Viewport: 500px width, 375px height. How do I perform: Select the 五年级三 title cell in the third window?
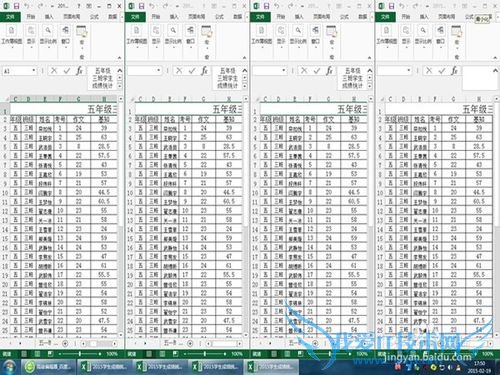click(314, 109)
